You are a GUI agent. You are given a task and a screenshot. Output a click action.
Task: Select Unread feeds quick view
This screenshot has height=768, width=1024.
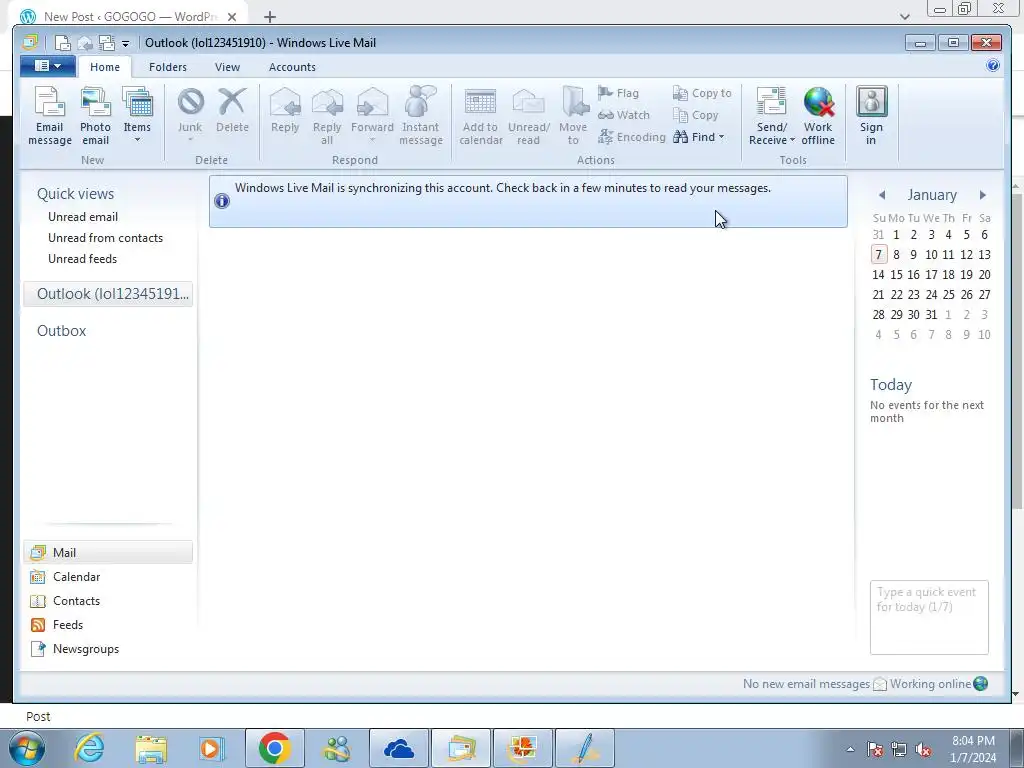(x=82, y=259)
